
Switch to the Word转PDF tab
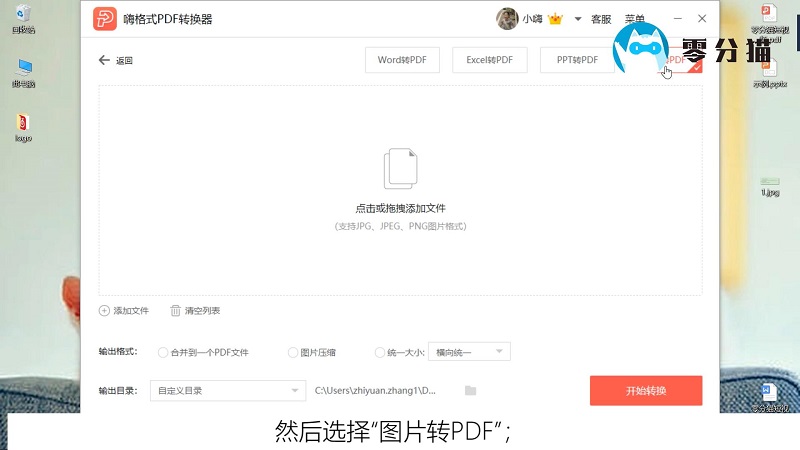point(402,60)
